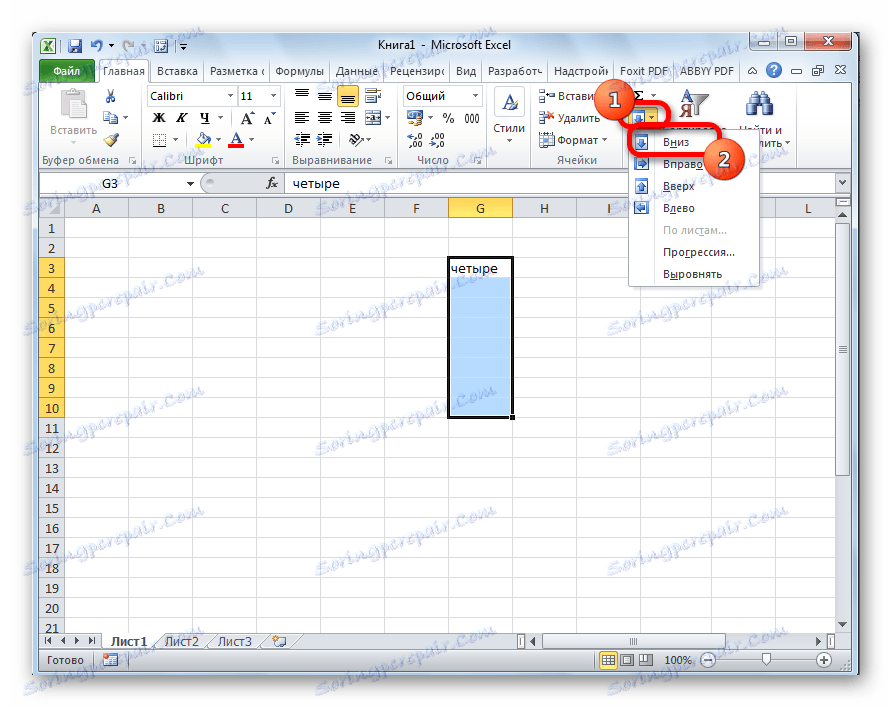Apply red font color icon
892x707 pixels.
(238, 139)
